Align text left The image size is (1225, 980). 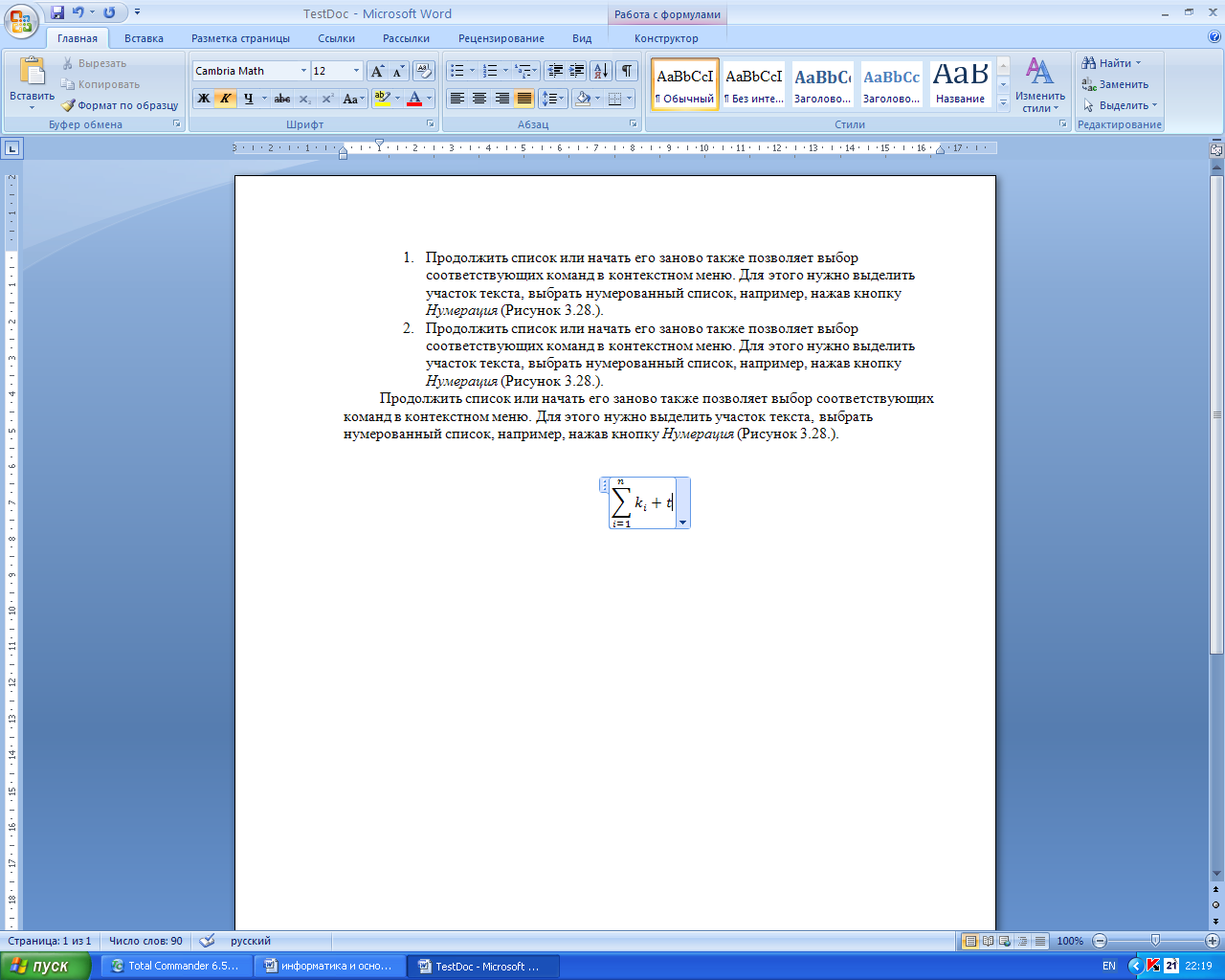[457, 99]
